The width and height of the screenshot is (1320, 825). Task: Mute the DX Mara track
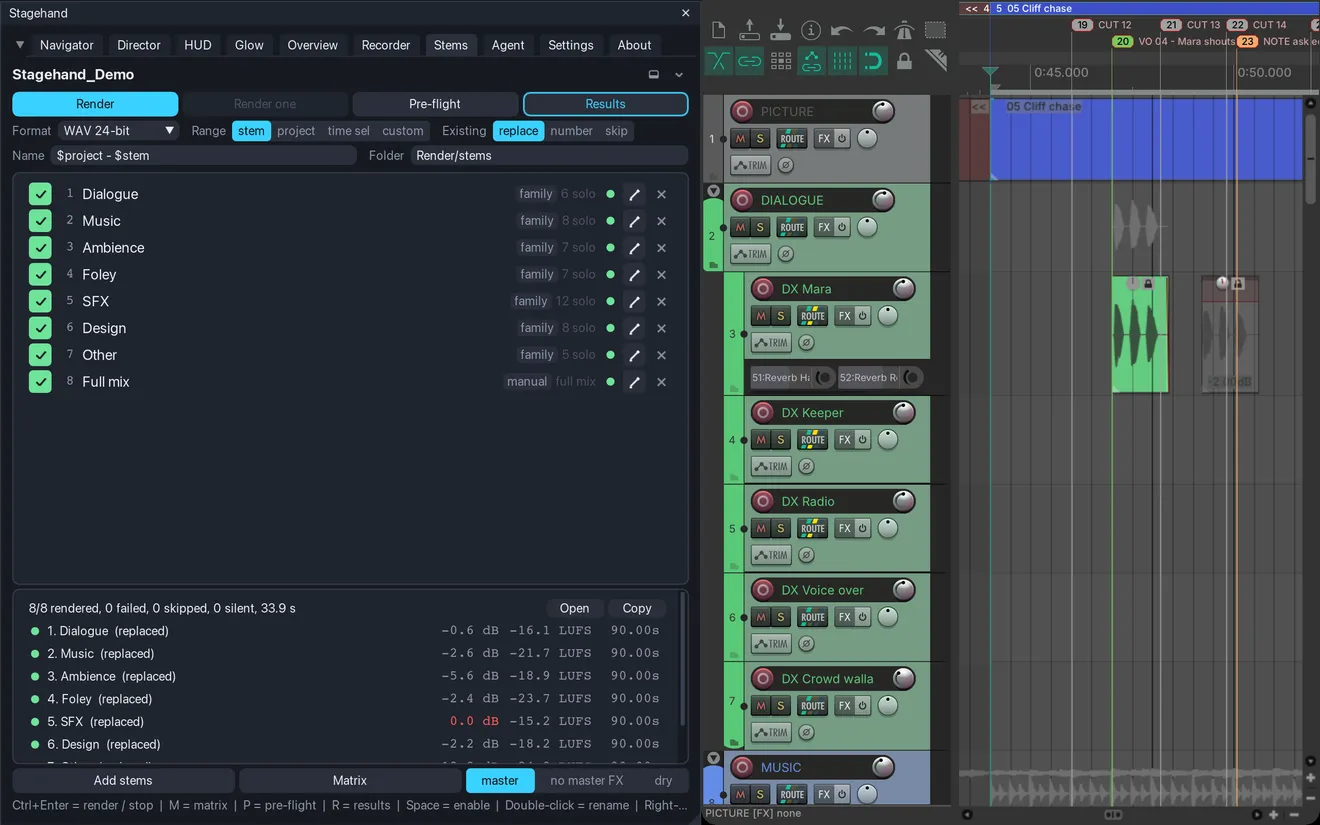coord(761,316)
